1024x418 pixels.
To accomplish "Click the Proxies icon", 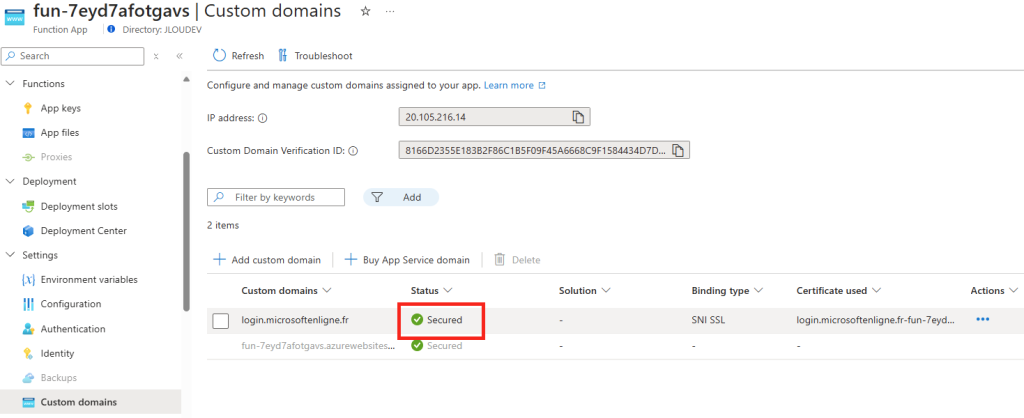I will click(x=28, y=157).
